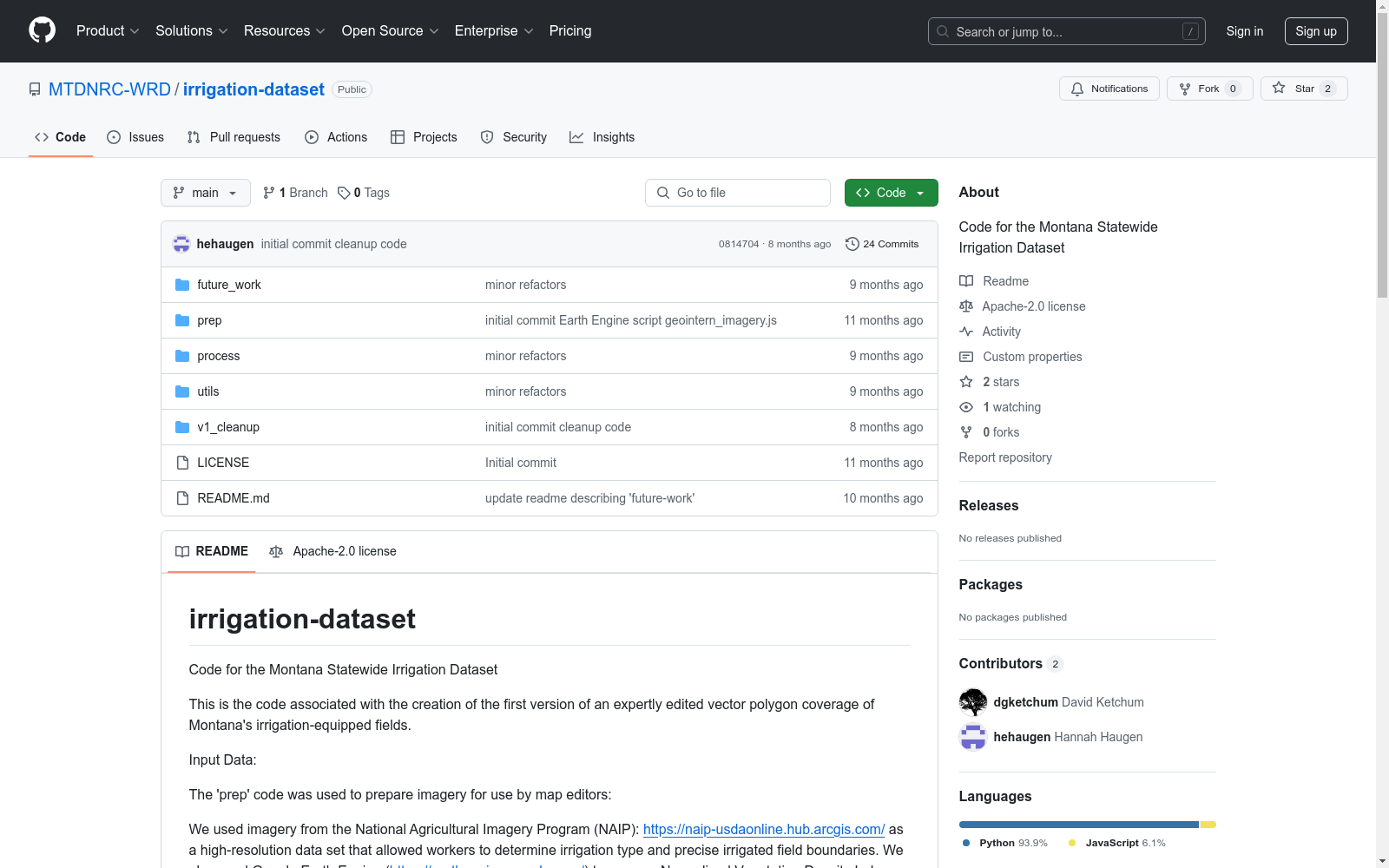Click the Fork icon

tap(1185, 89)
